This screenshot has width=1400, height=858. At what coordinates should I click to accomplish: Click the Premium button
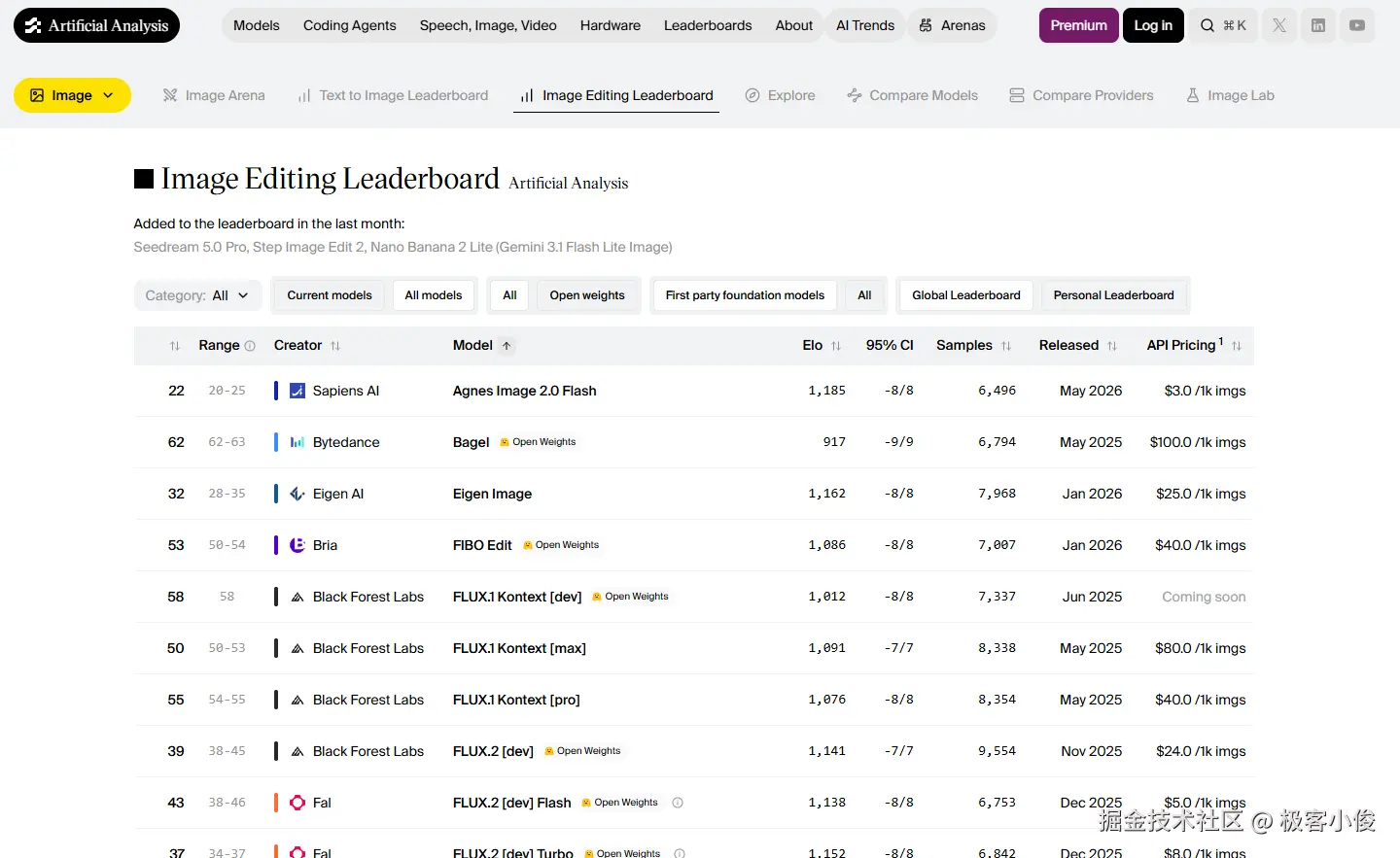point(1078,25)
